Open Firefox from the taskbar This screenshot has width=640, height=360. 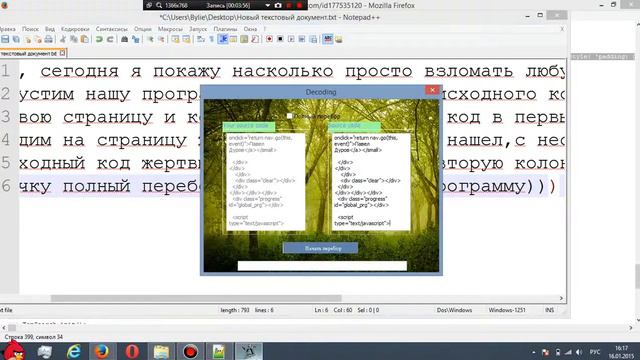click(x=102, y=351)
